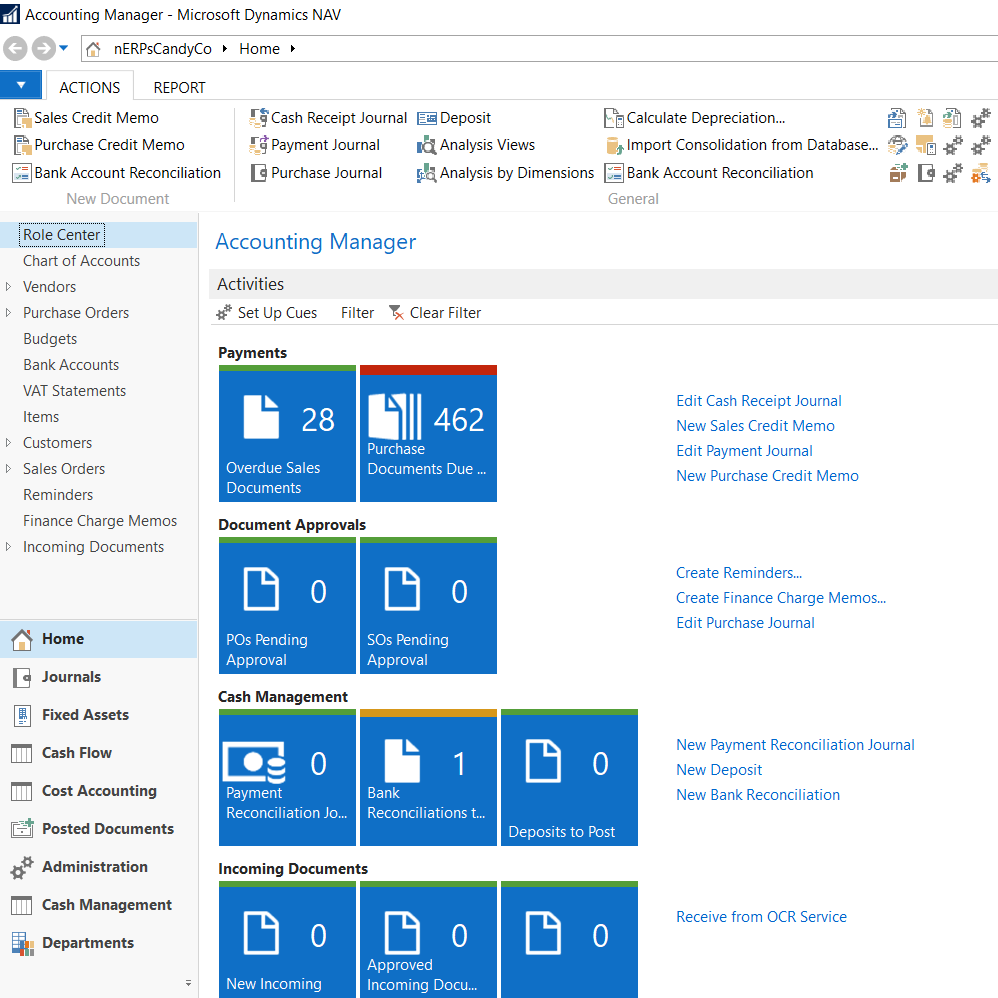Open Fixed Assets in the navigation pane

click(85, 715)
